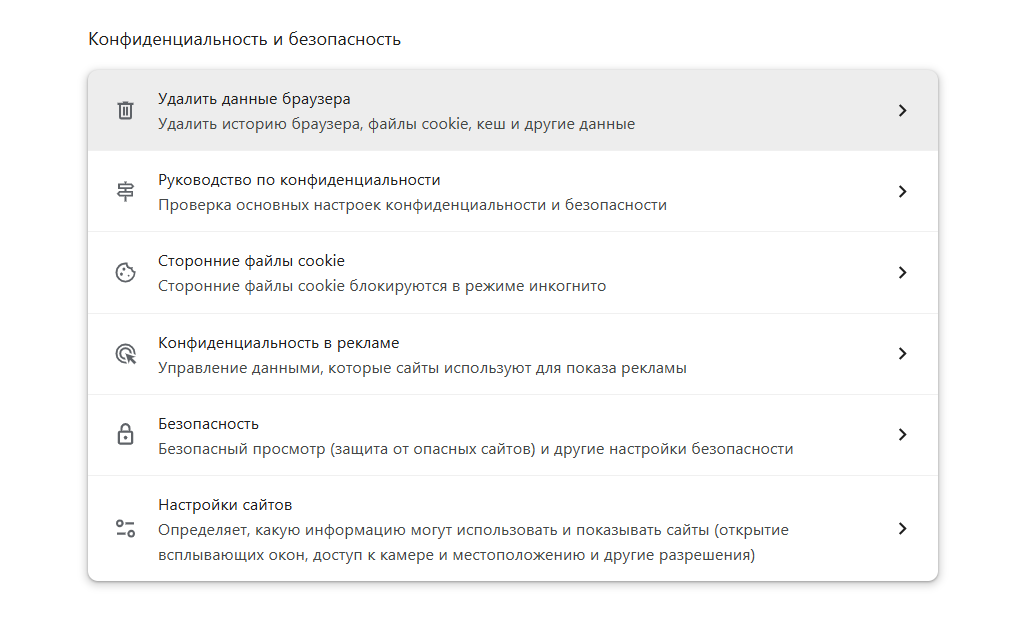Expand arrow for Удалить данные браузера
This screenshot has height=629, width=1015.
[902, 110]
